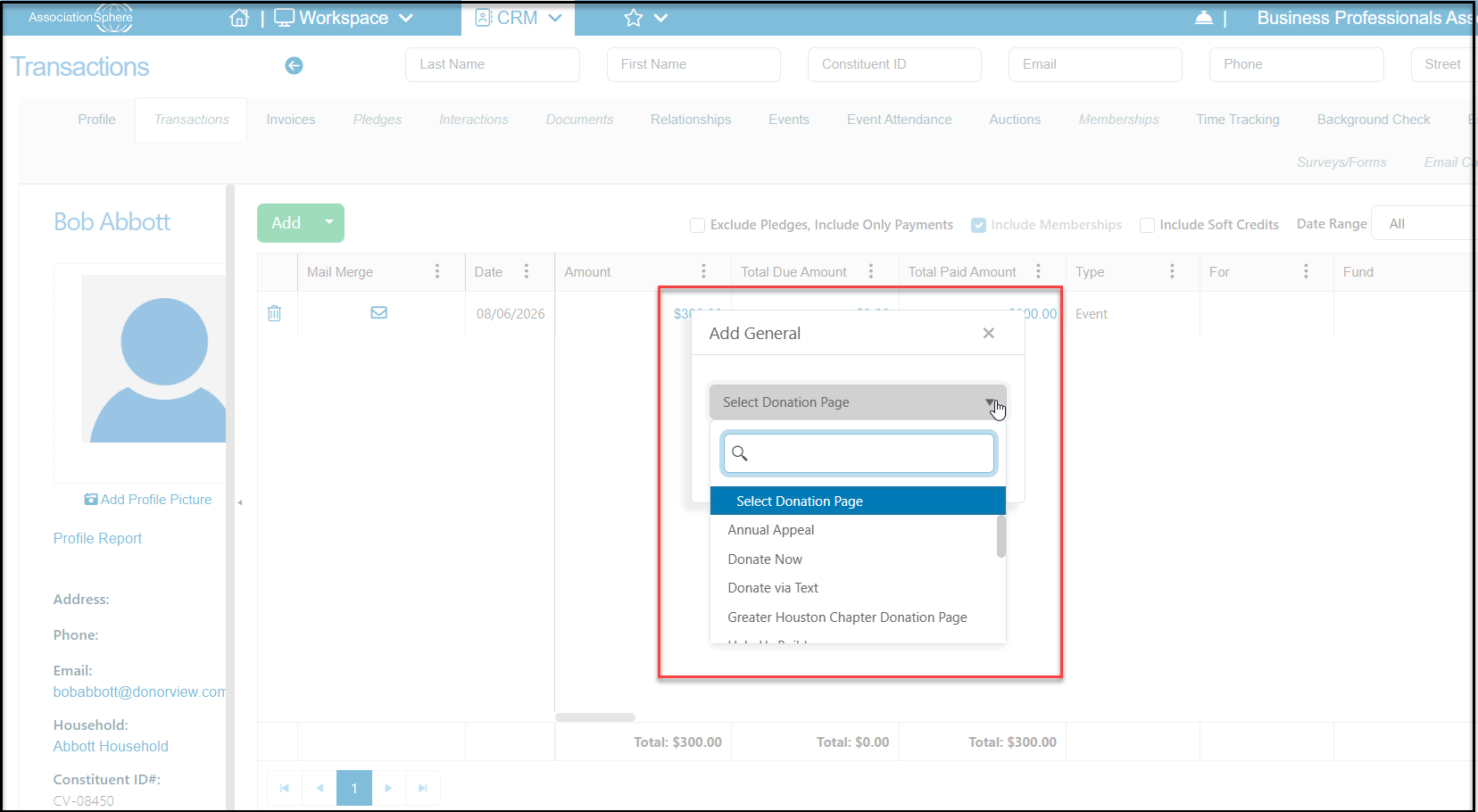This screenshot has height=812, width=1478.
Task: Click the Email search field
Action: coord(1095,64)
